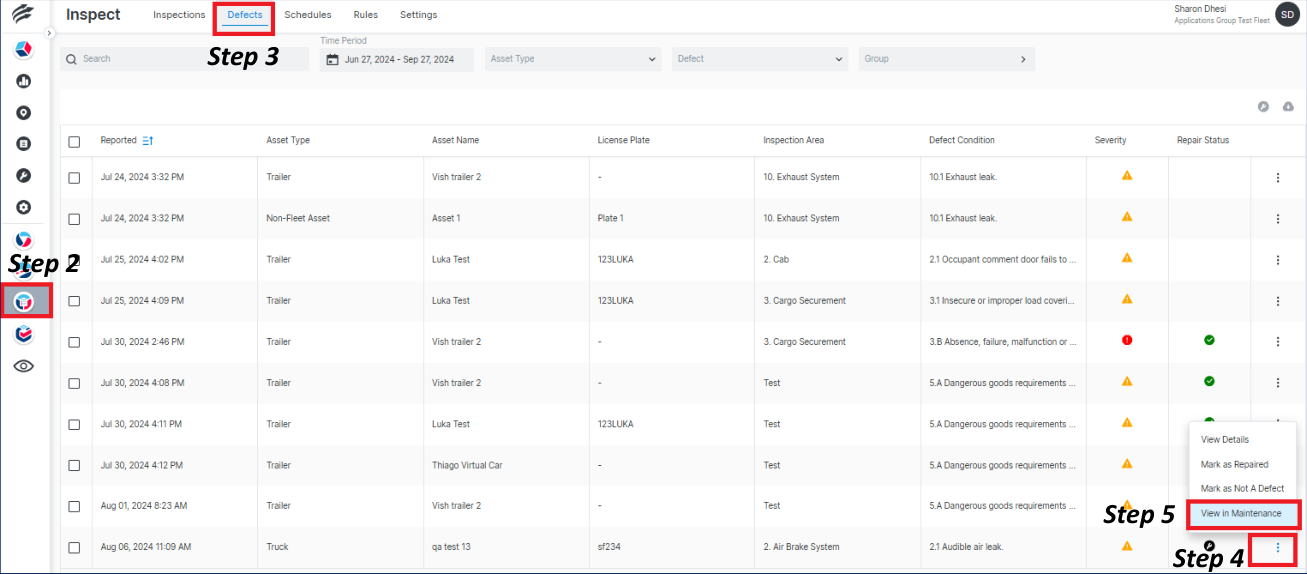The width and height of the screenshot is (1307, 574).
Task: Click the Thiago Virtual Car asset name
Action: pyautogui.click(x=469, y=465)
